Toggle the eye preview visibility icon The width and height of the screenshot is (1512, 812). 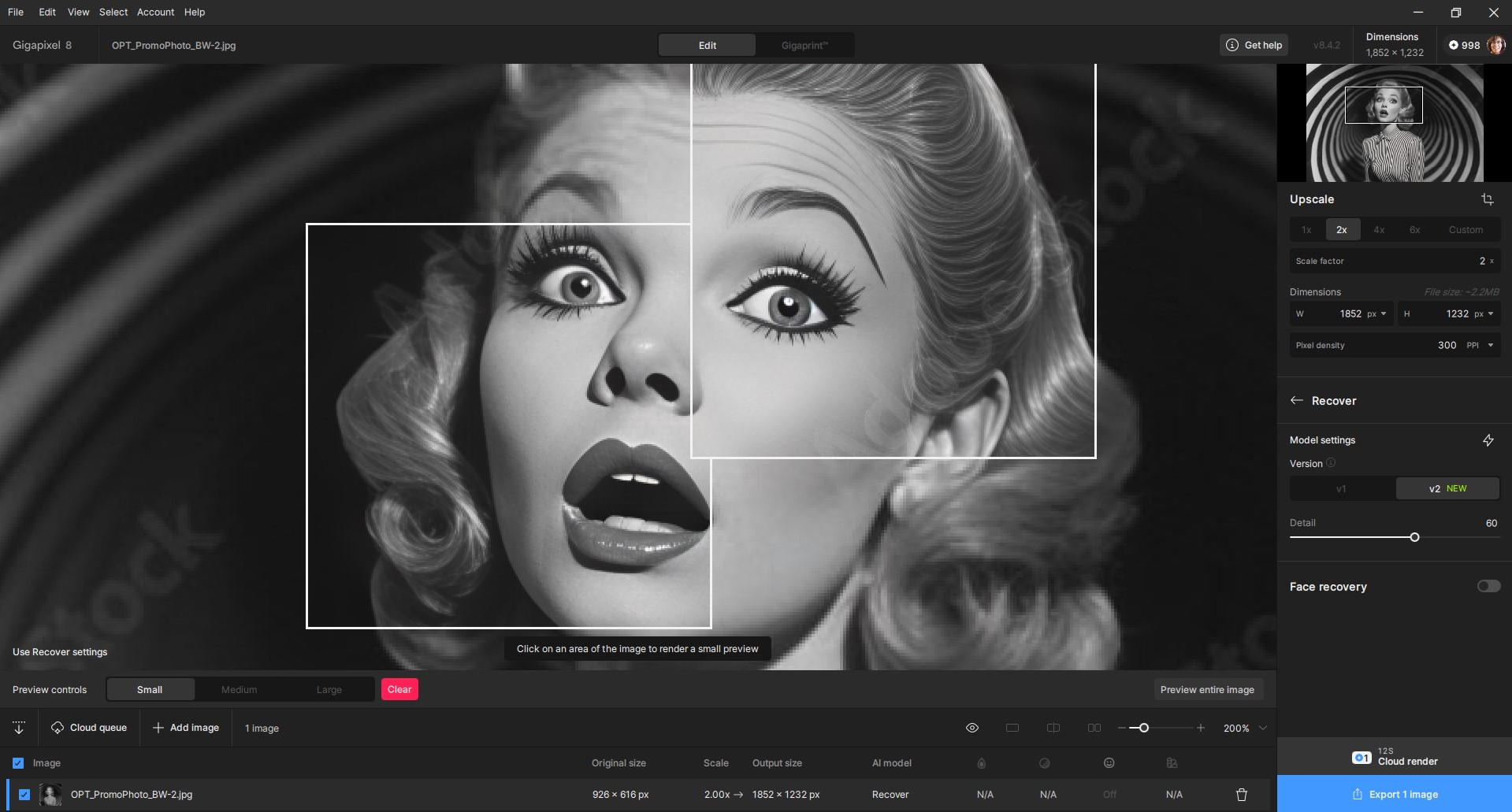972,728
